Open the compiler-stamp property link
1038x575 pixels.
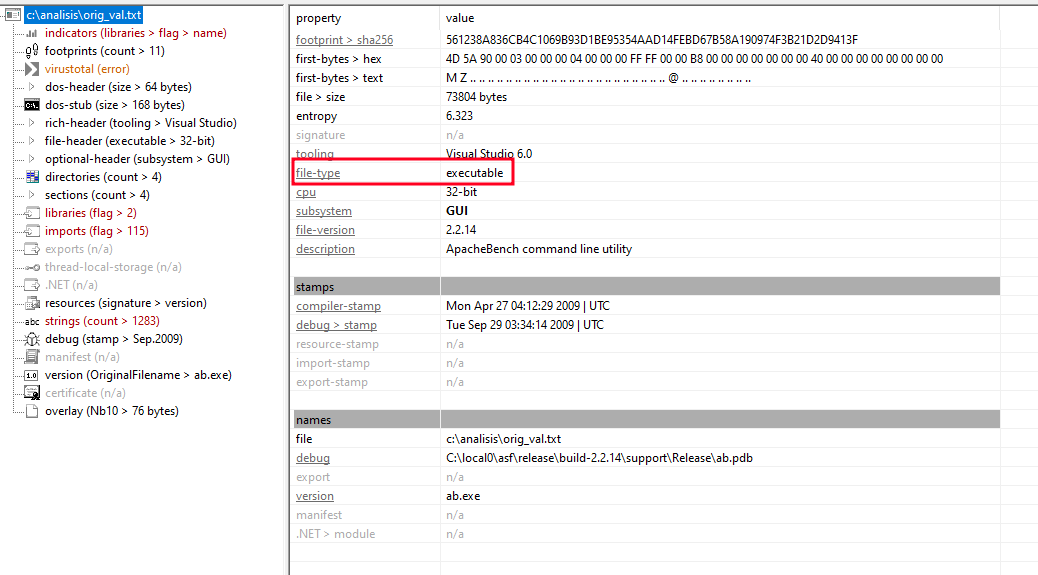click(338, 306)
